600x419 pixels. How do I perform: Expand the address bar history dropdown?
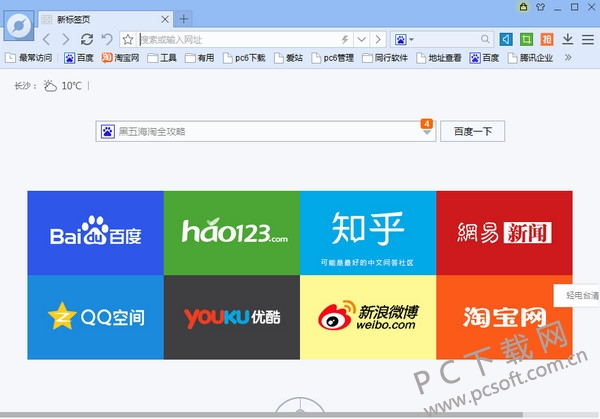tap(362, 39)
